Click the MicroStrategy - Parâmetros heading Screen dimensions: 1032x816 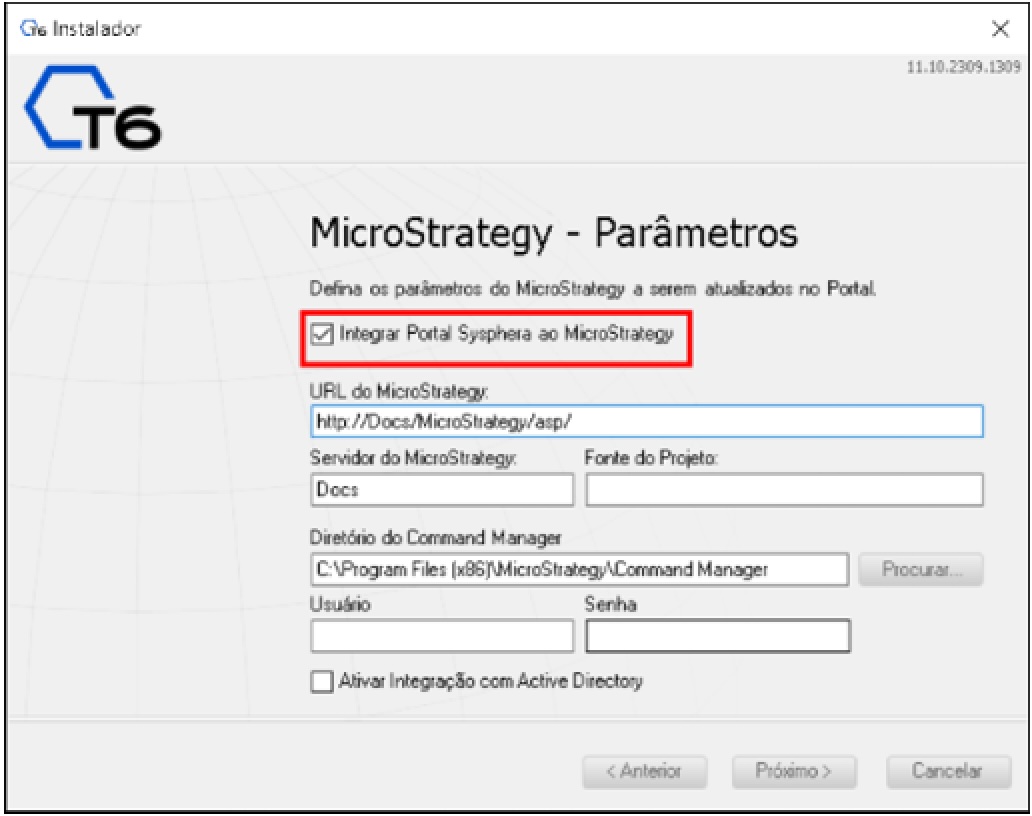tap(554, 233)
